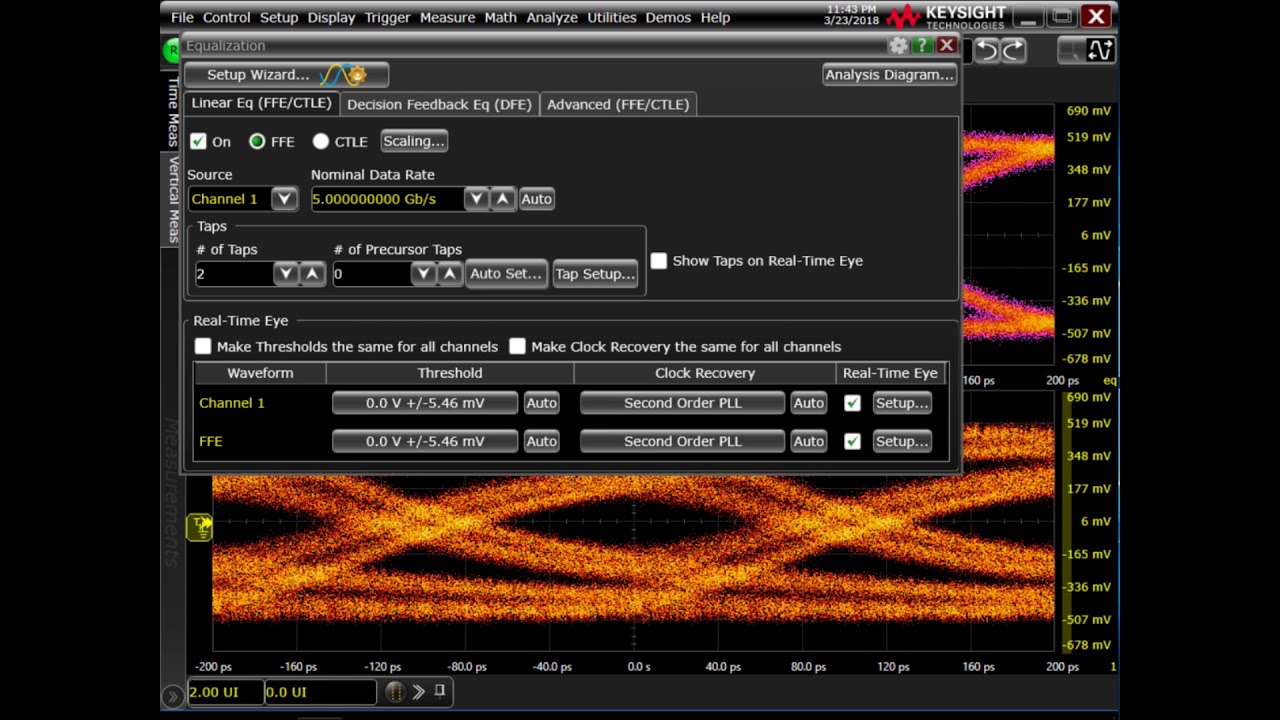Click the double chevron beside the knob

coord(418,692)
